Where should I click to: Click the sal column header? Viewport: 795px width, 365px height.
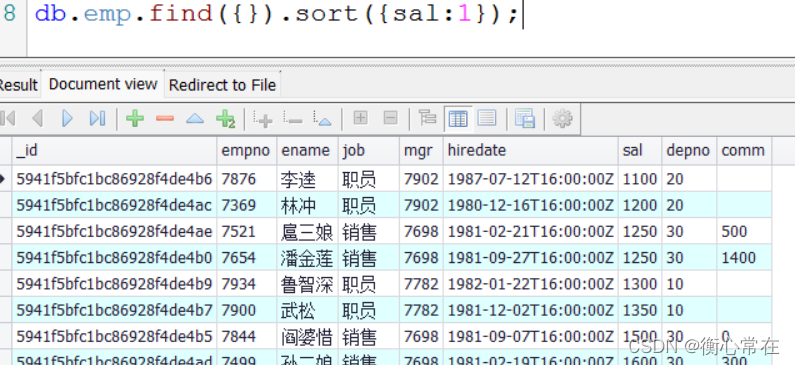click(x=640, y=151)
